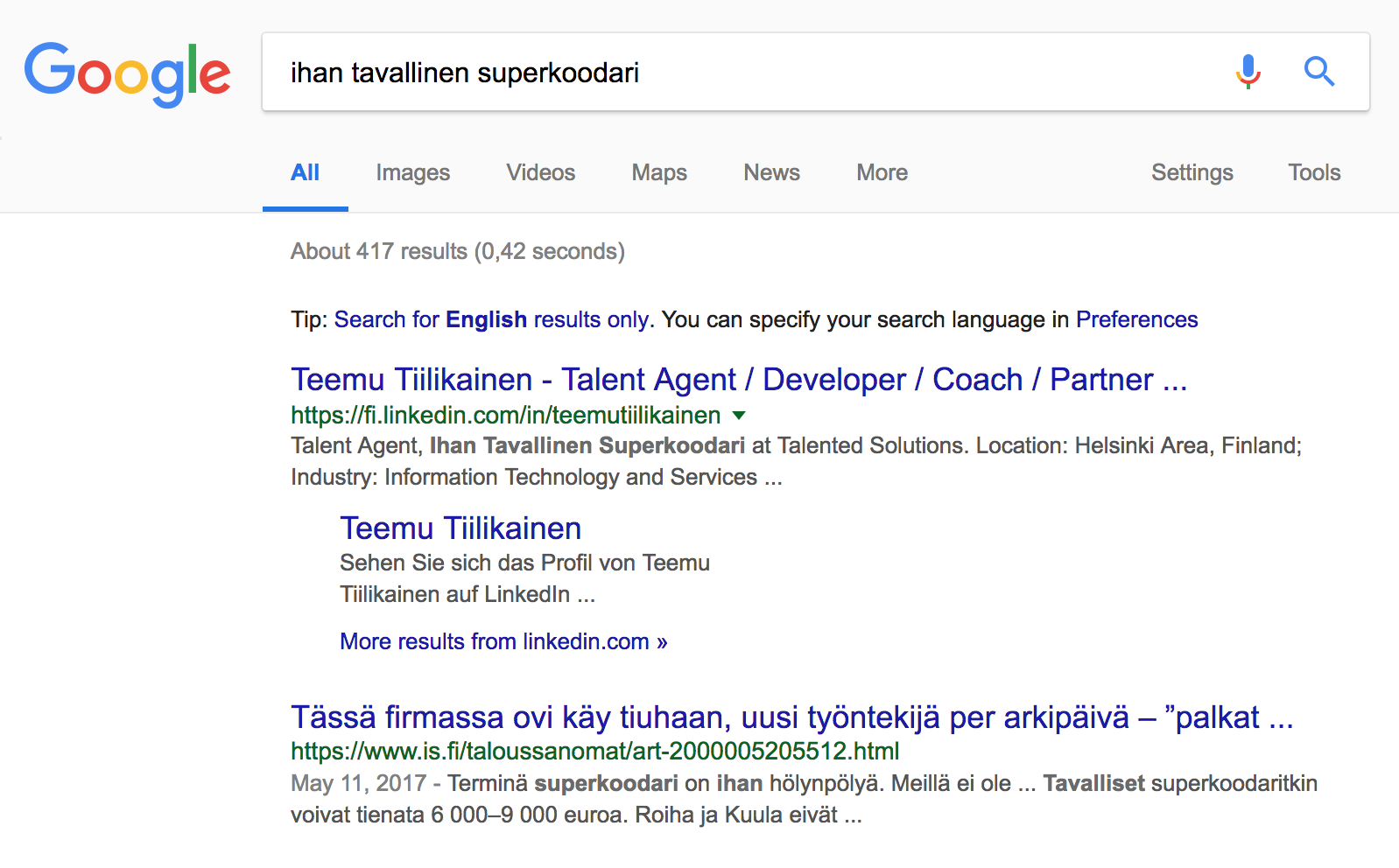Image resolution: width=1399 pixels, height=868 pixels.
Task: Open Preferences link in language tip
Action: pyautogui.click(x=1136, y=319)
